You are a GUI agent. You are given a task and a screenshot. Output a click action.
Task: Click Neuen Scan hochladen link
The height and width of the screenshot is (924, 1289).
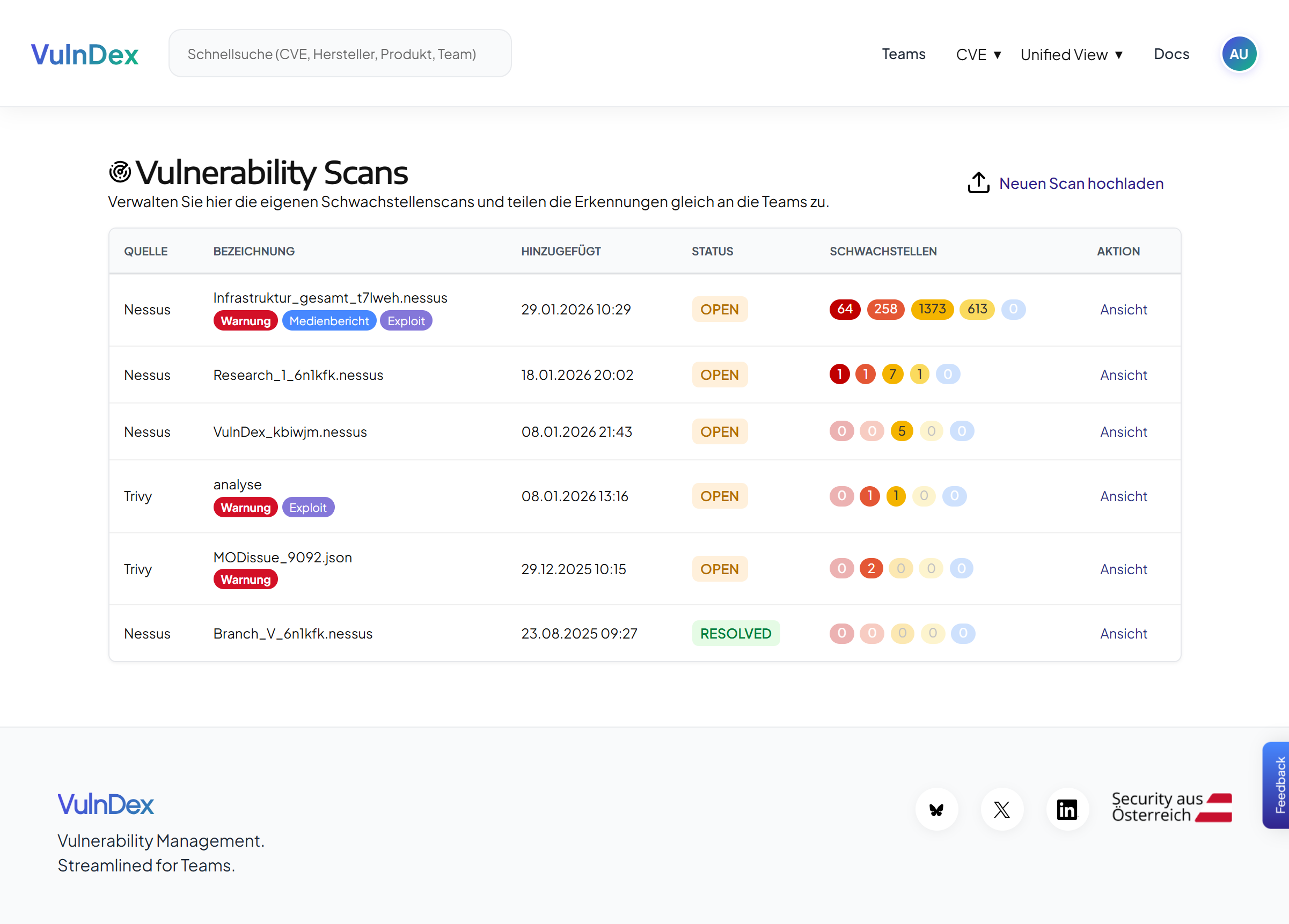1081,184
